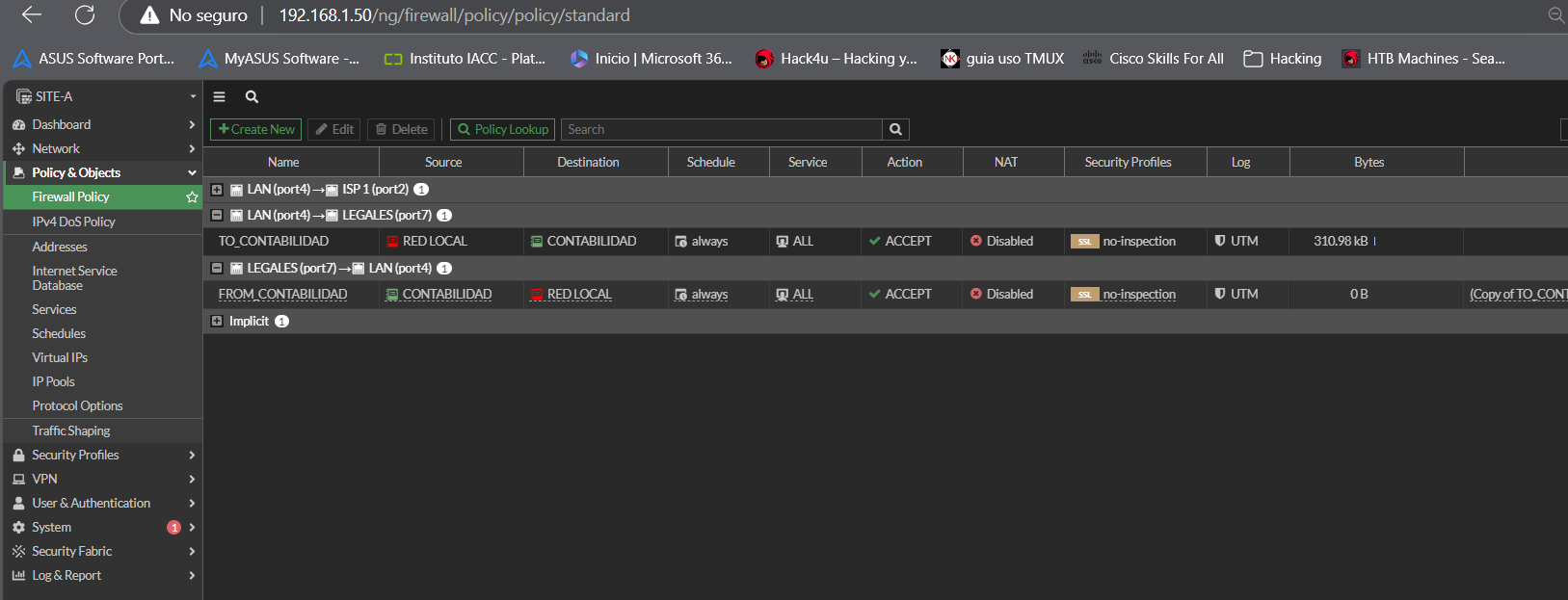Click the Policy Lookup button

(502, 129)
